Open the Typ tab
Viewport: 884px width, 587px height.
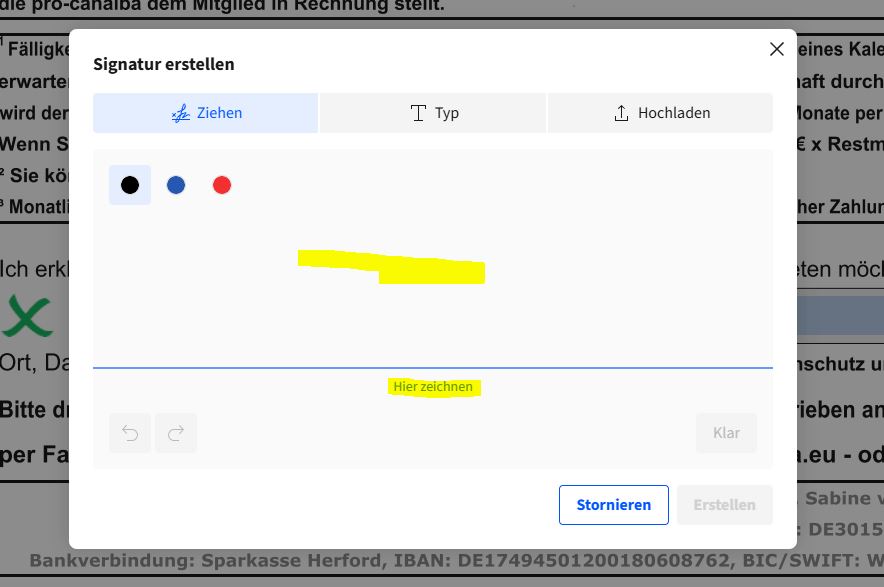433,113
